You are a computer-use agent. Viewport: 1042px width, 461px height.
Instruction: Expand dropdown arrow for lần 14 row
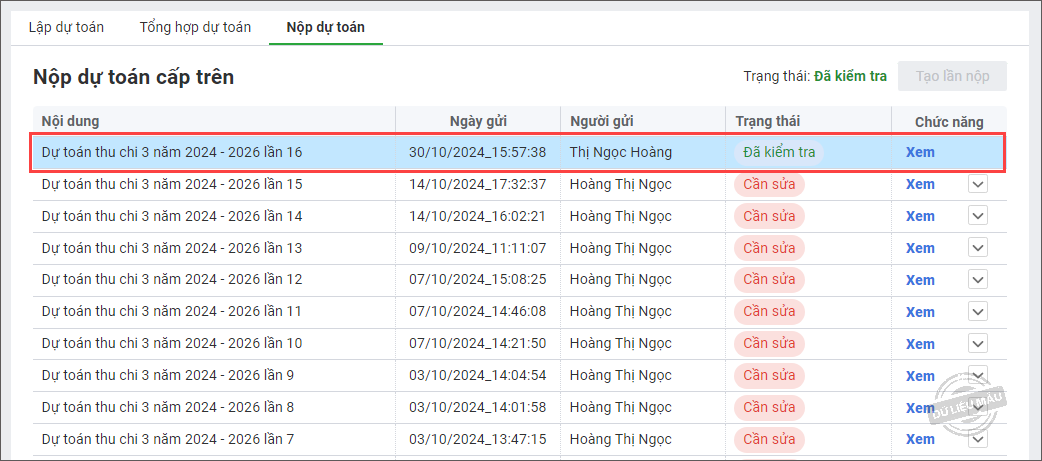(978, 216)
